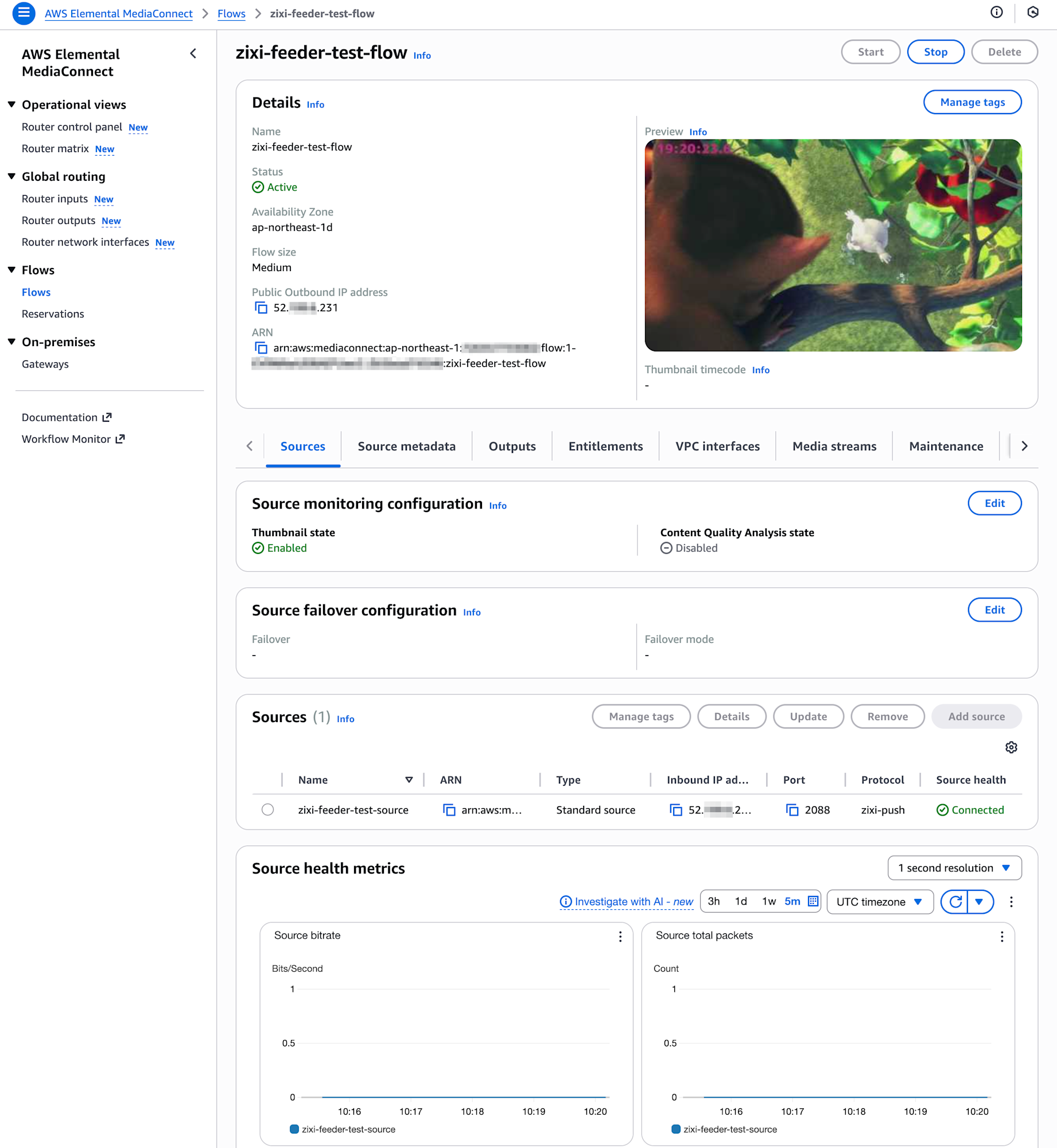This screenshot has width=1057, height=1148.
Task: Collapse the Operational views section
Action: [x=11, y=104]
